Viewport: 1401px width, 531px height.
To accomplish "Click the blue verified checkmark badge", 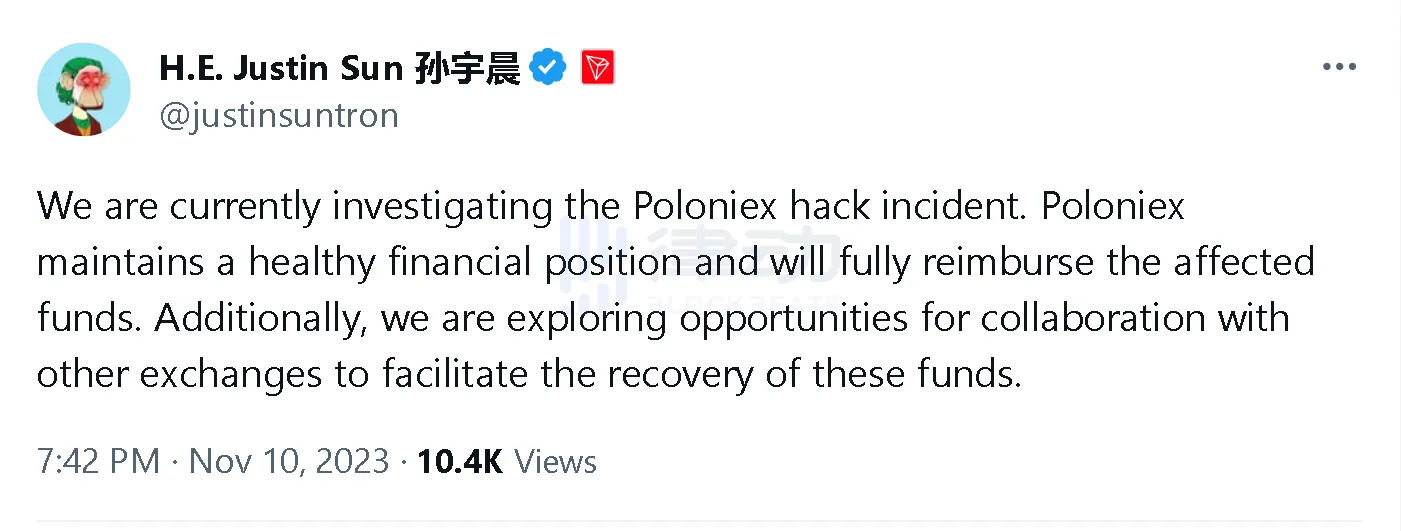I will (x=547, y=68).
